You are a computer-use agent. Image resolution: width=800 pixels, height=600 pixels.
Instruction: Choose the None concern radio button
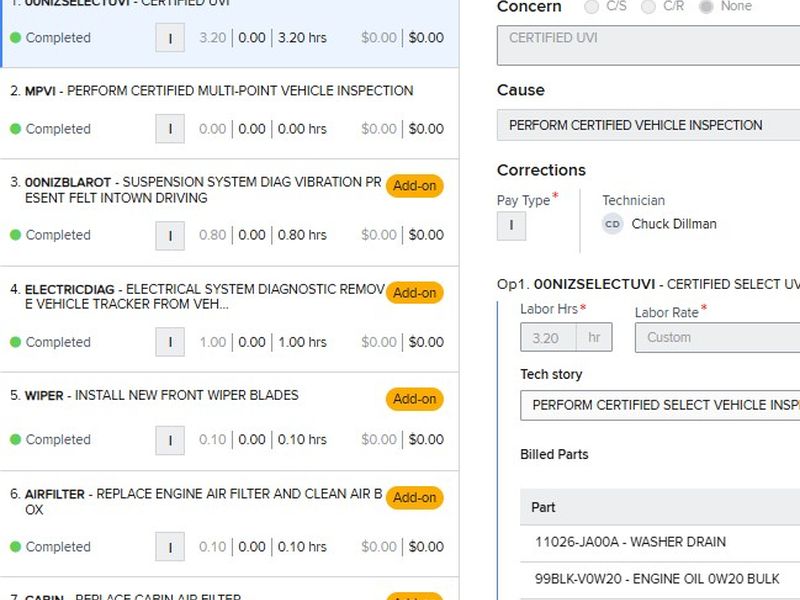coord(708,7)
